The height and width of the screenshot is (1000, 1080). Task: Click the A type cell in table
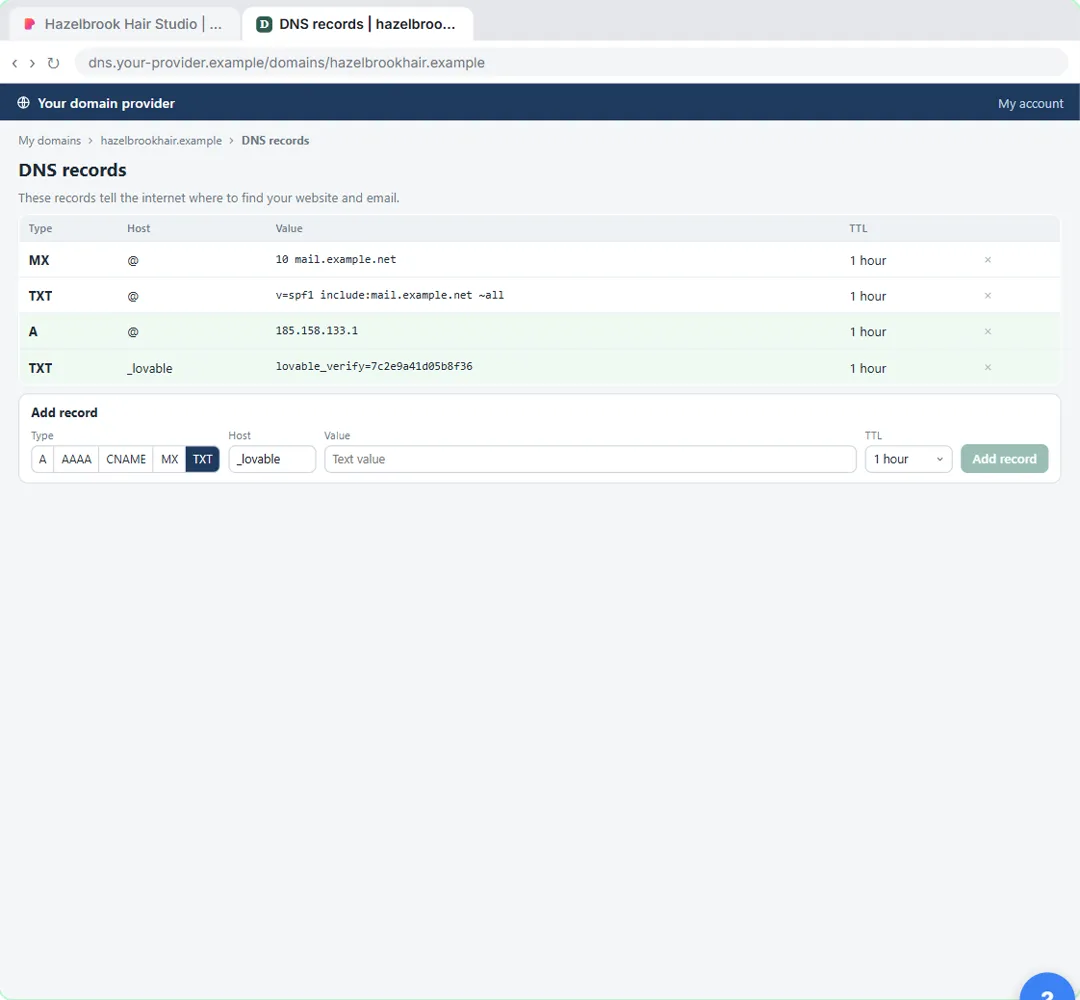(x=33, y=332)
